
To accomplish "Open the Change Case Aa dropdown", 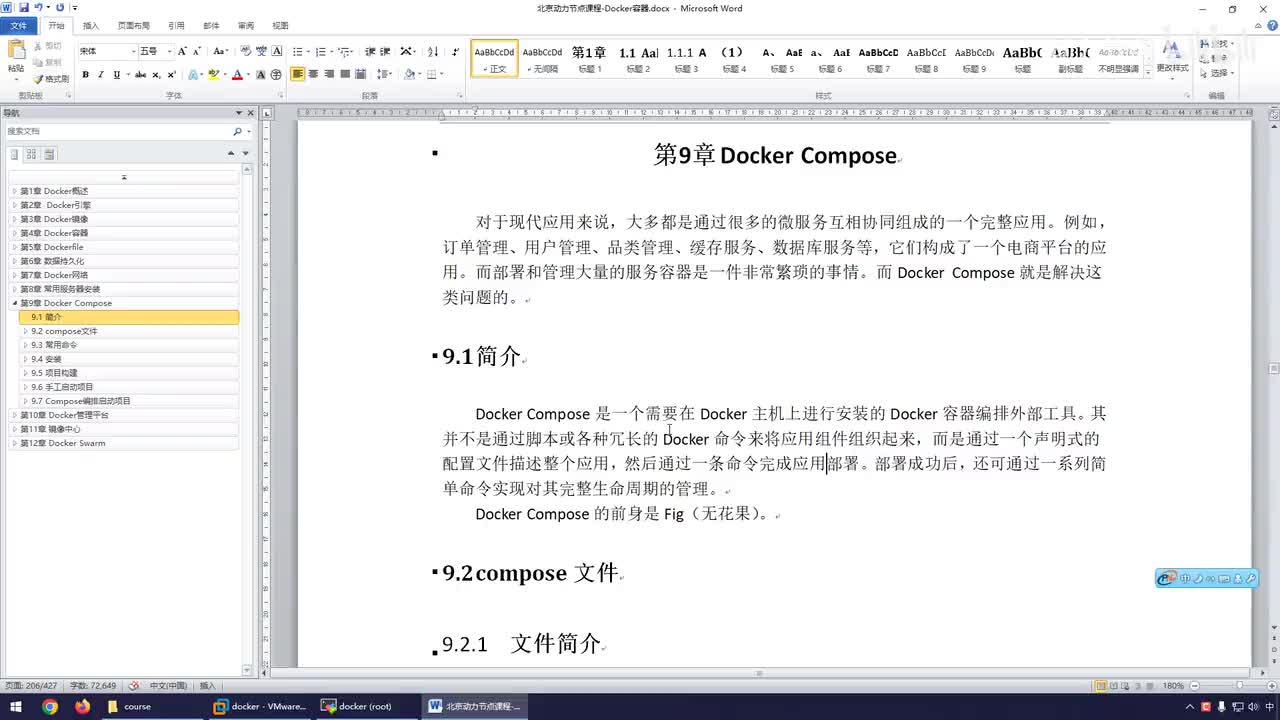I will 221,51.
